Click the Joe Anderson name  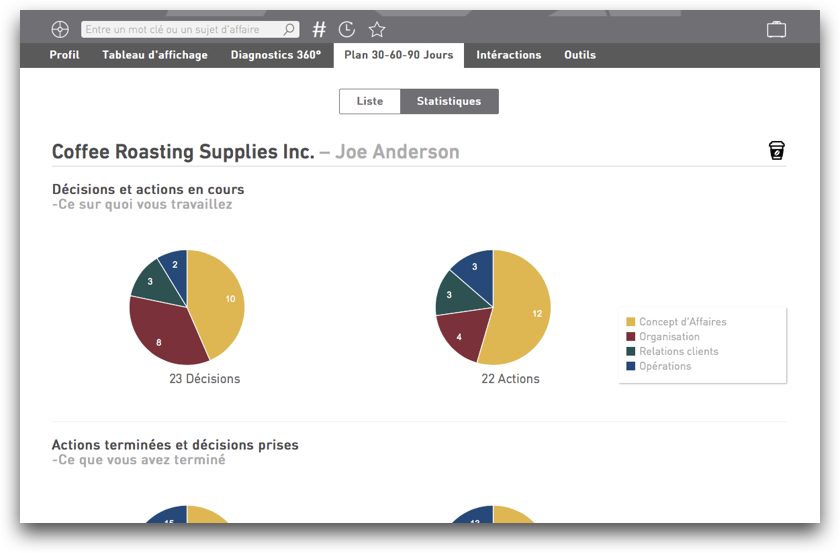click(398, 152)
